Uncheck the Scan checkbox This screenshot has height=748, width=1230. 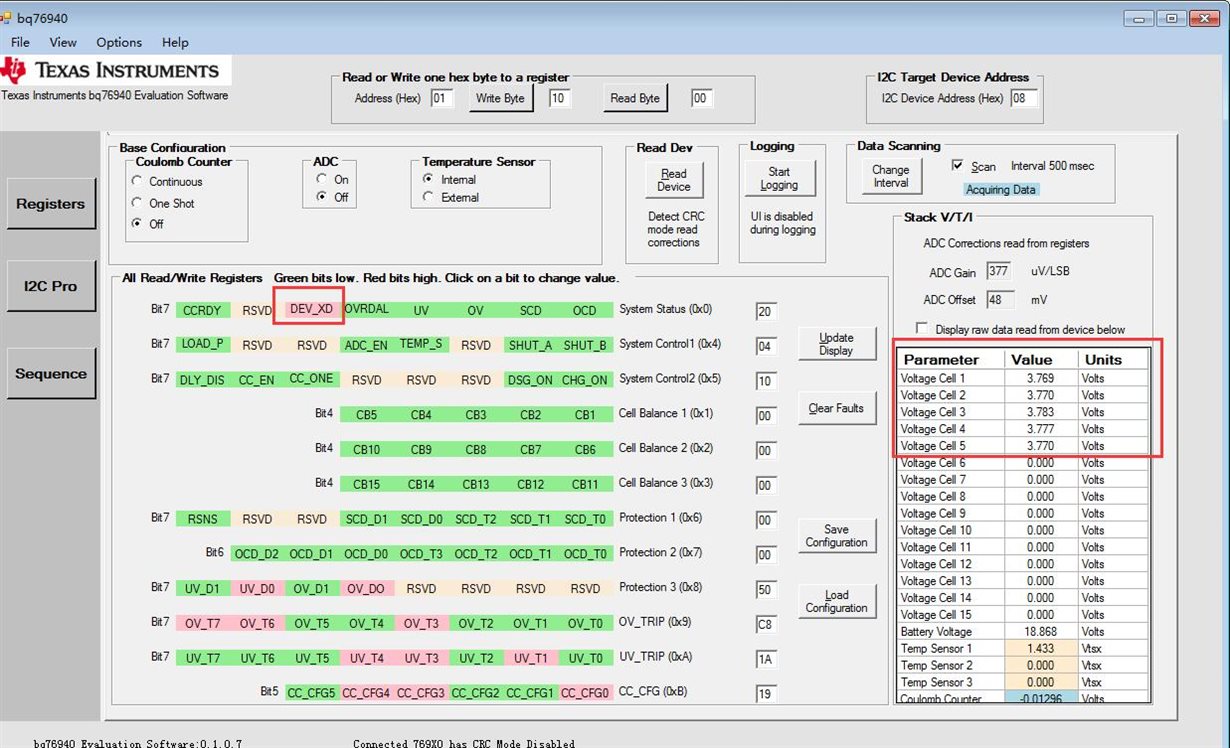[958, 166]
